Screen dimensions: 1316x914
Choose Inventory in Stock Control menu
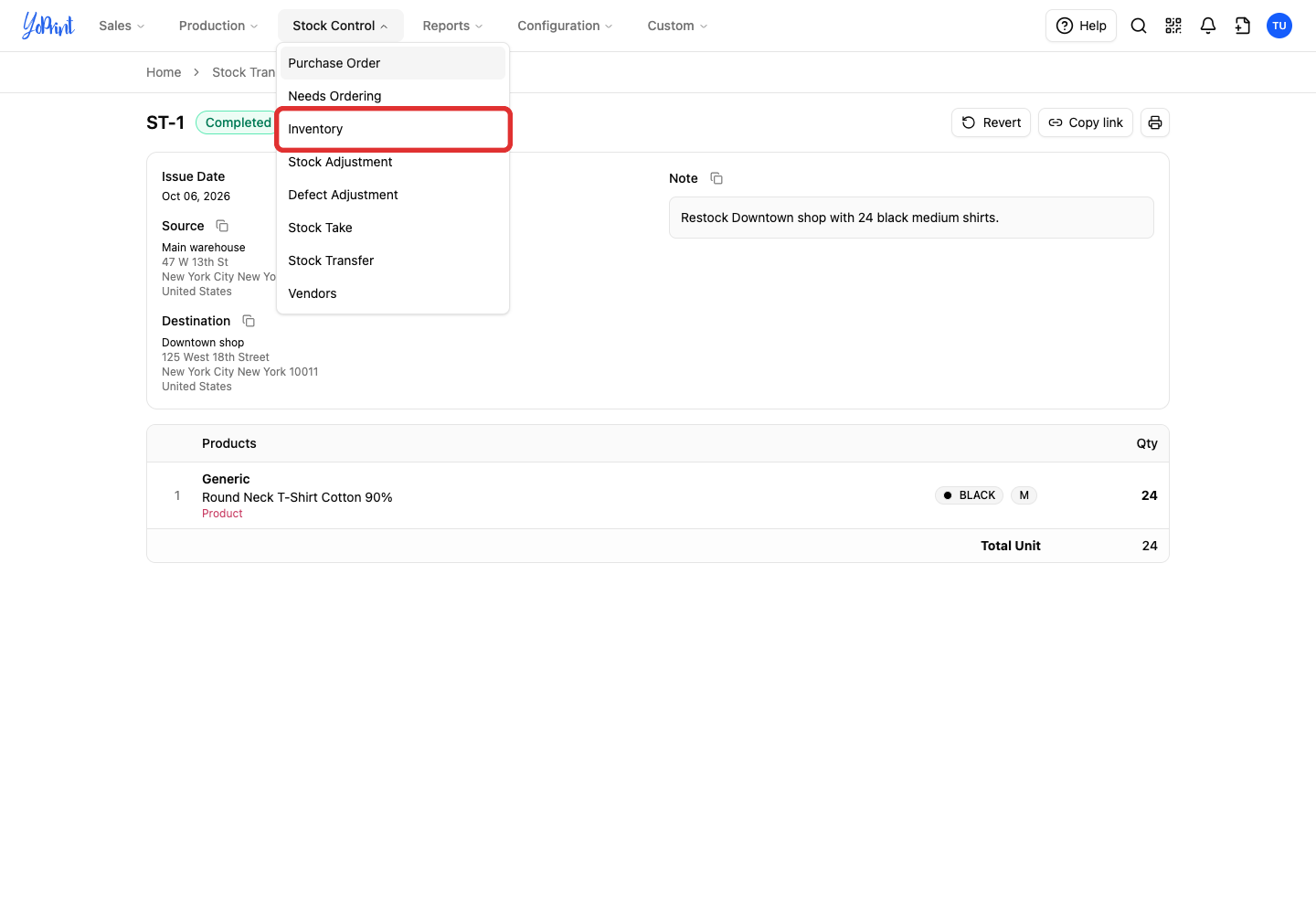point(393,129)
